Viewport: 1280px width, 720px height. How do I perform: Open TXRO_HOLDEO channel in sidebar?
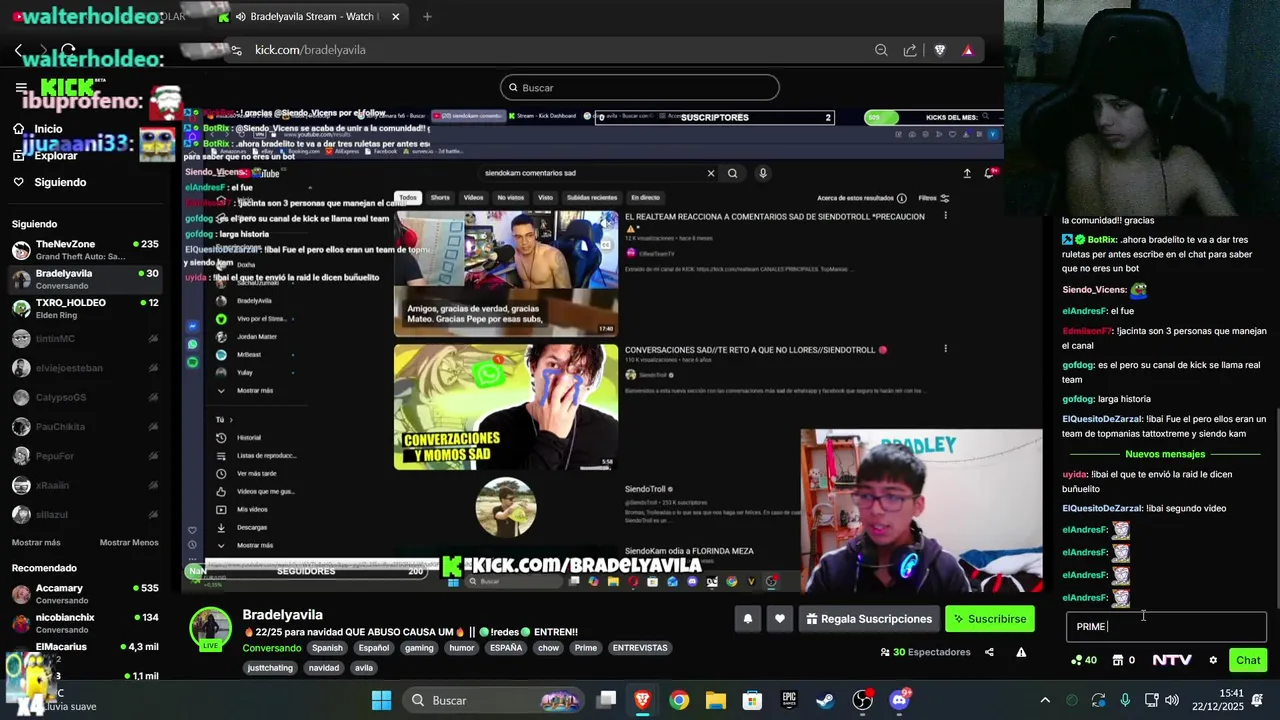[85, 308]
